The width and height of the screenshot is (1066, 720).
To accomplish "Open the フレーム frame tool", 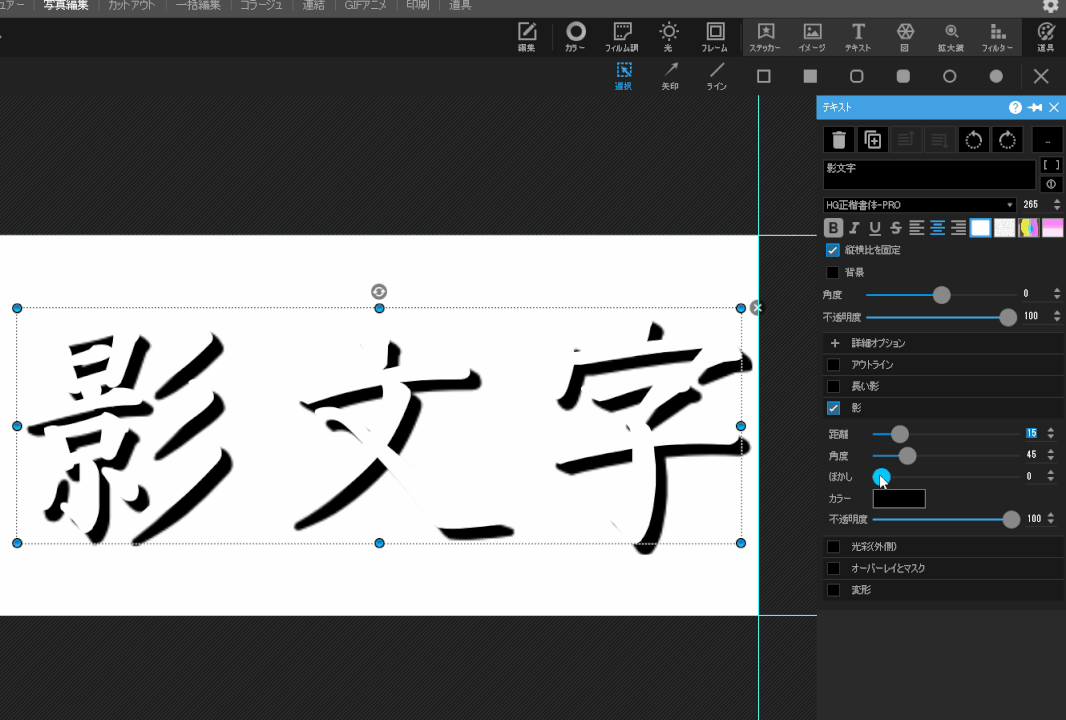I will click(715, 37).
